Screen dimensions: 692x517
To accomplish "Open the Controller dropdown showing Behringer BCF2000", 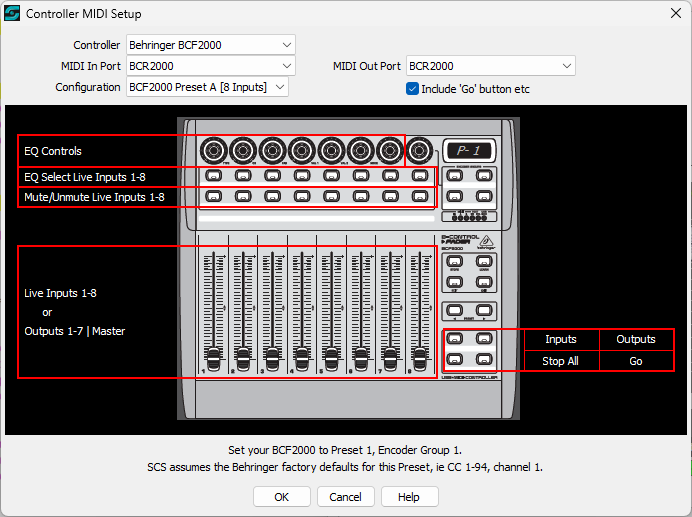I will pyautogui.click(x=211, y=45).
